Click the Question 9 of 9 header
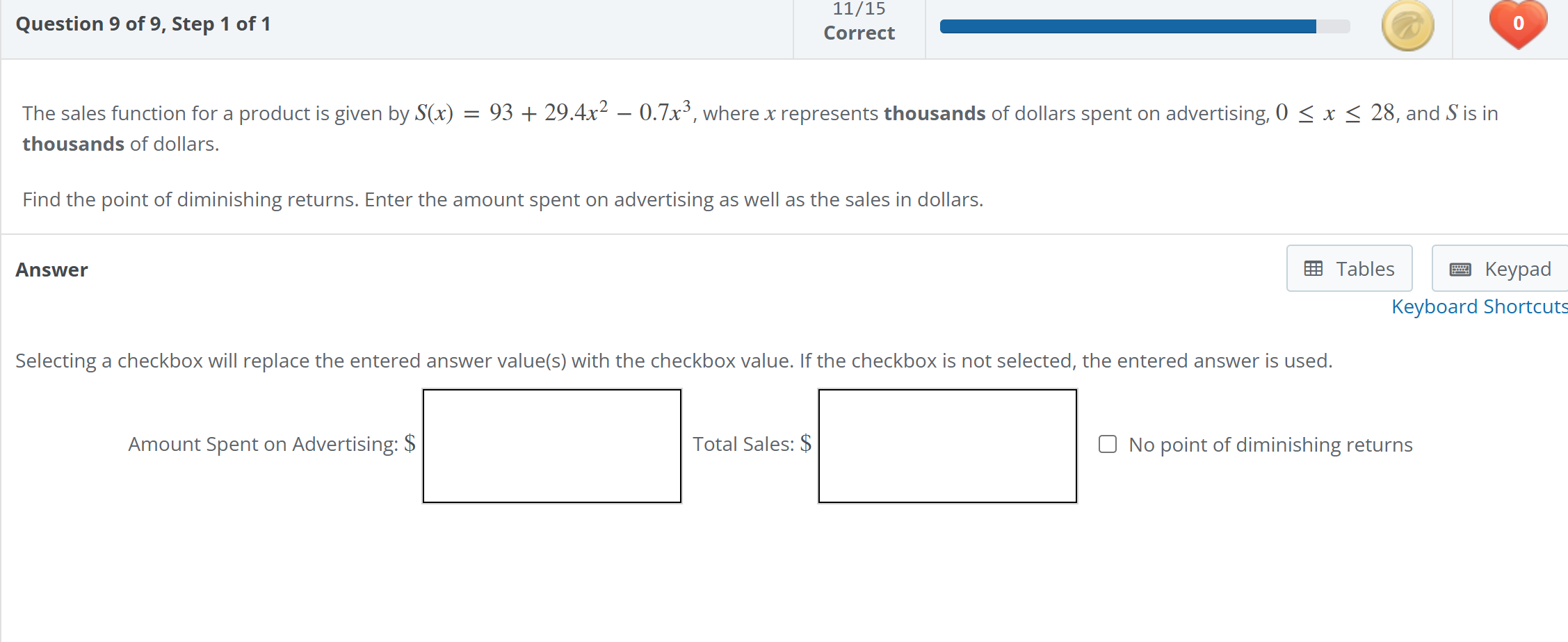The image size is (1568, 642). click(142, 23)
